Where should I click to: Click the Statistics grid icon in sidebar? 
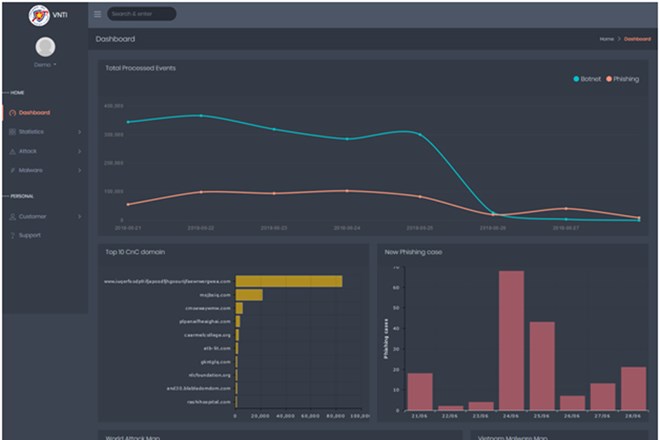coord(12,132)
